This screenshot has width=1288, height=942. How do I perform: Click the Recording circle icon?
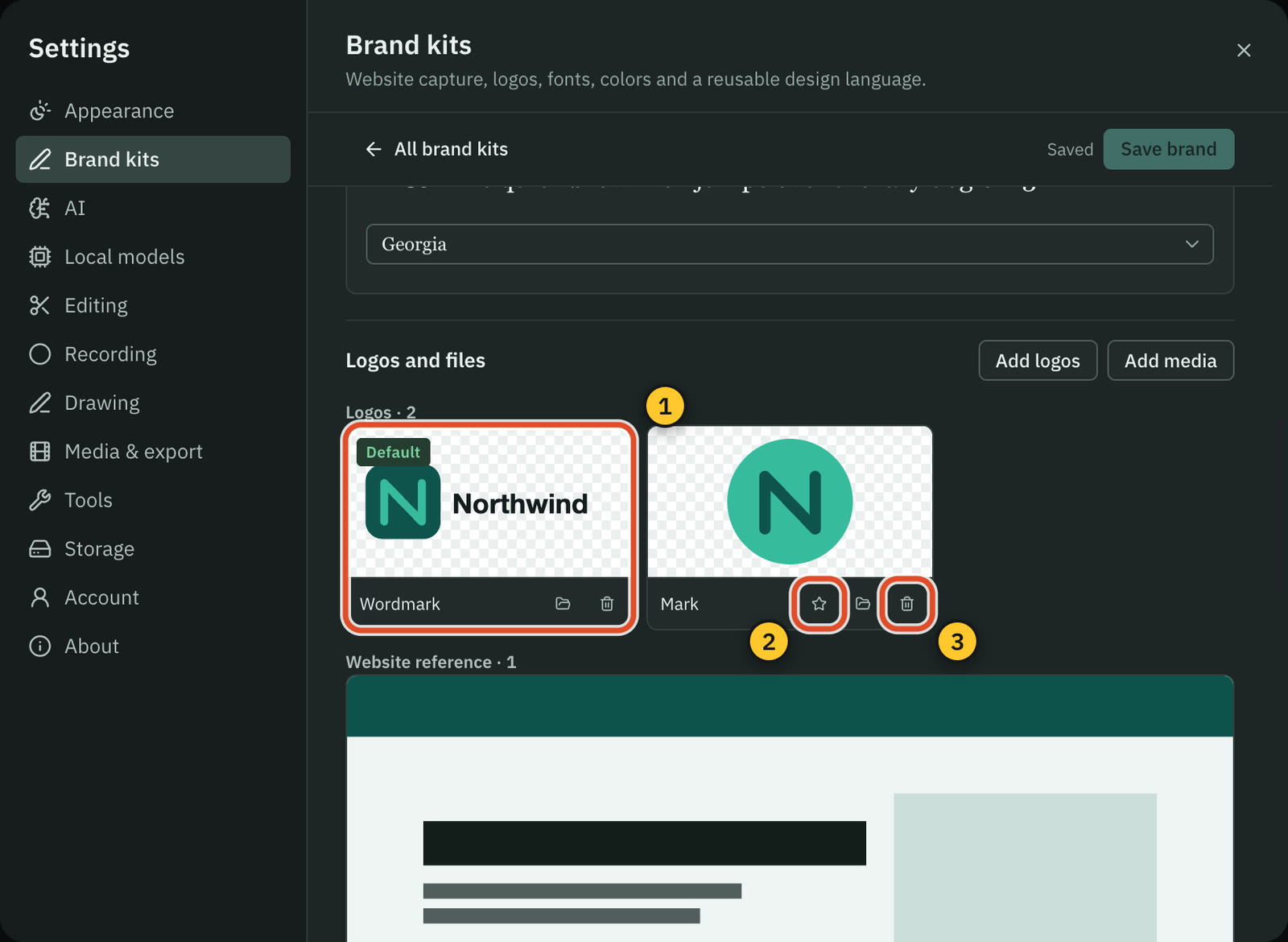pos(39,354)
